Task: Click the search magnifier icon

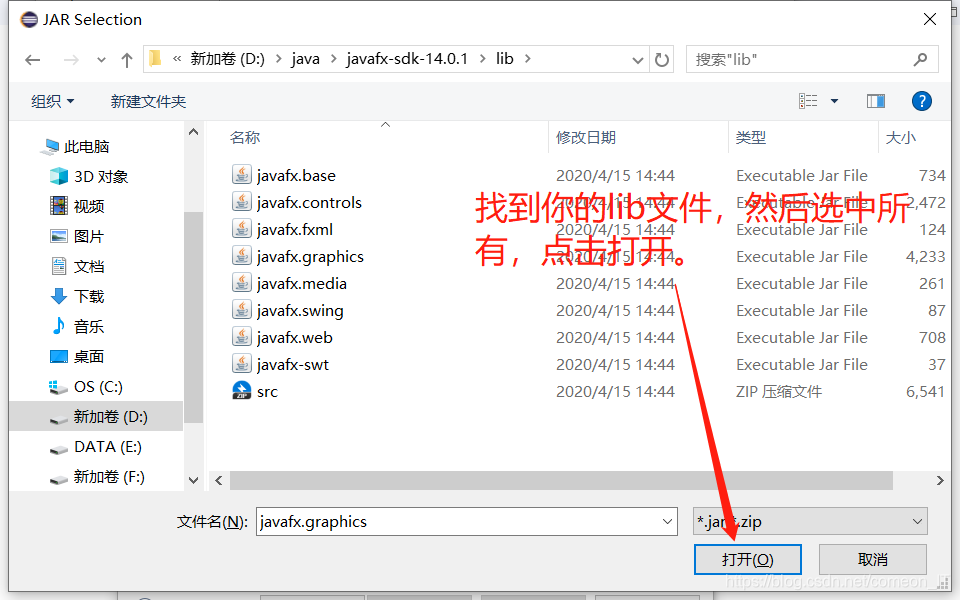Action: coord(920,59)
